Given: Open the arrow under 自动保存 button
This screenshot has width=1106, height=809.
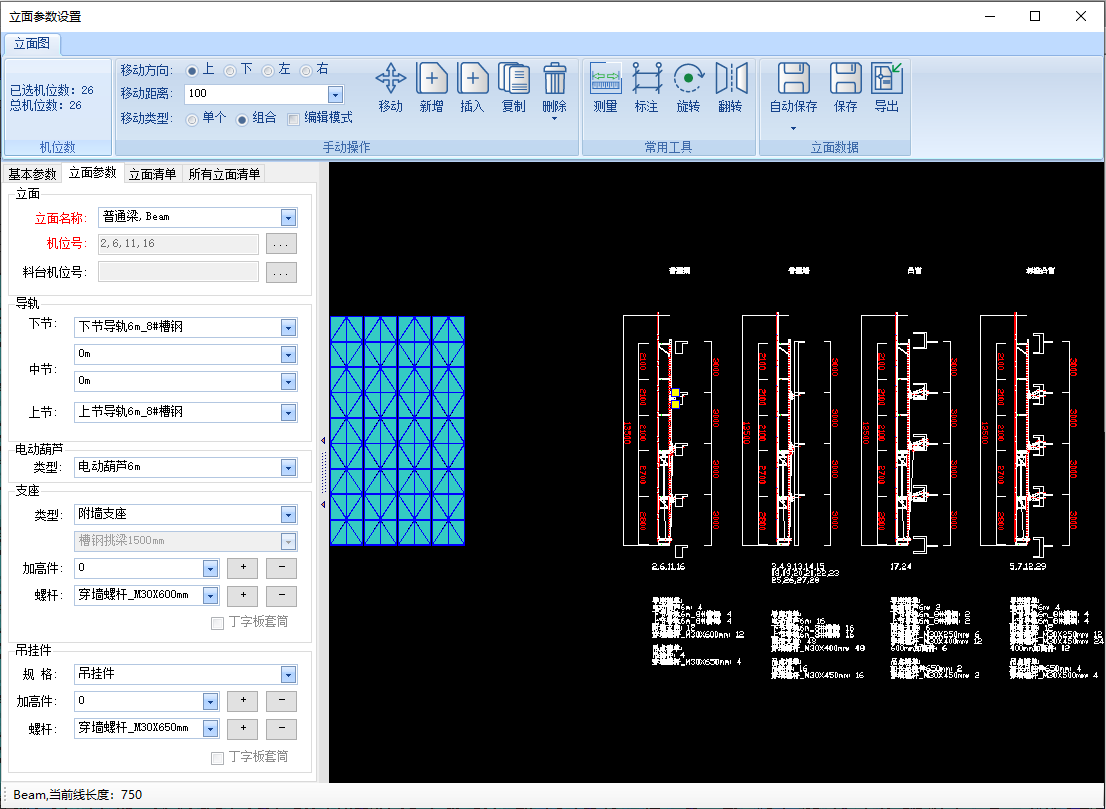Looking at the screenshot, I should click(x=794, y=128).
